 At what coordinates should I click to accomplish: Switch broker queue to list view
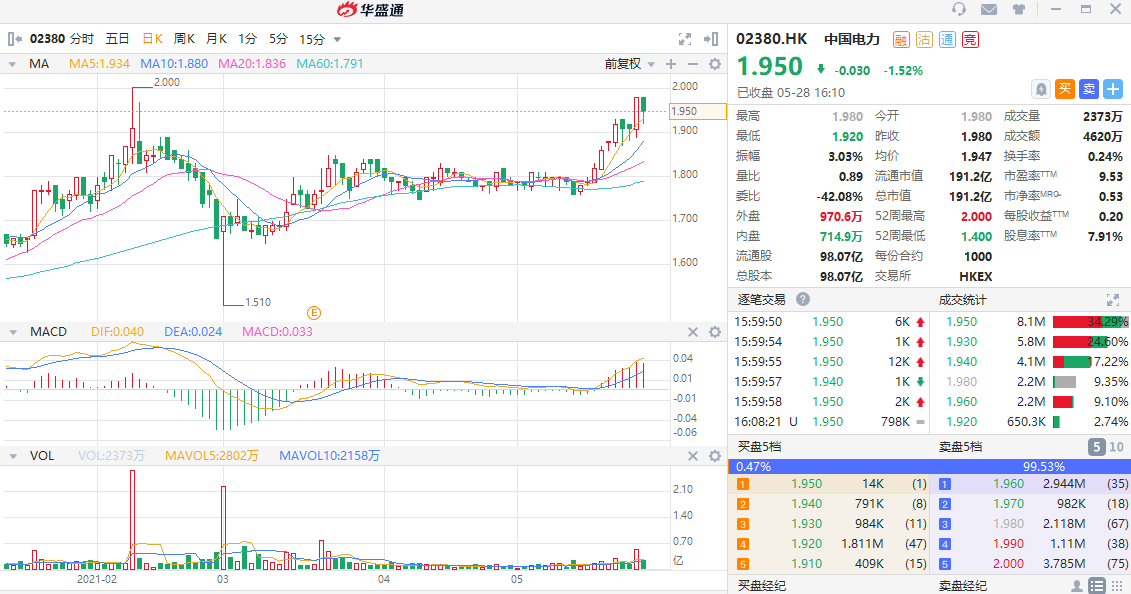(1097, 586)
